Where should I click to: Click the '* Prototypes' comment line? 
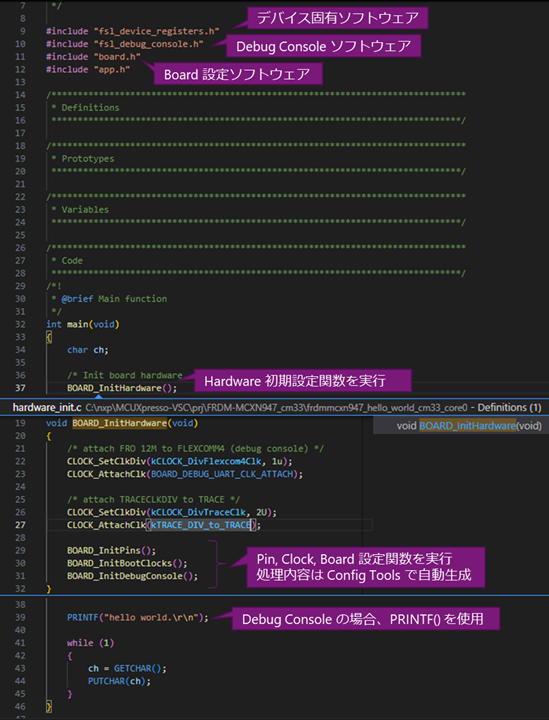click(x=83, y=159)
